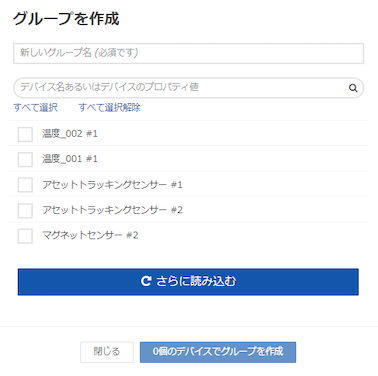Click the さらに読み込む button
The image size is (378, 376).
point(188,282)
